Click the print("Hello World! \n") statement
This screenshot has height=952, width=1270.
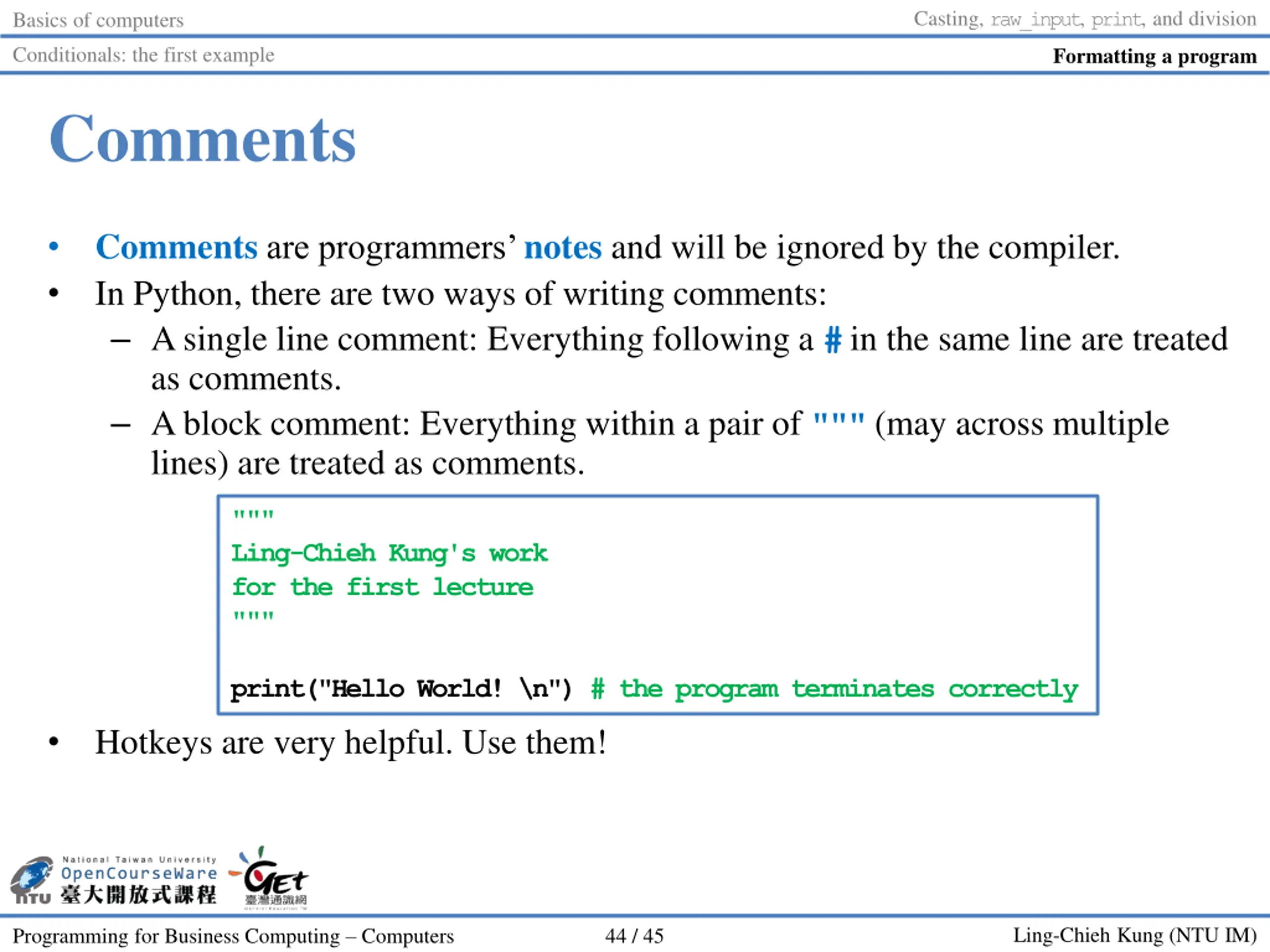(401, 688)
